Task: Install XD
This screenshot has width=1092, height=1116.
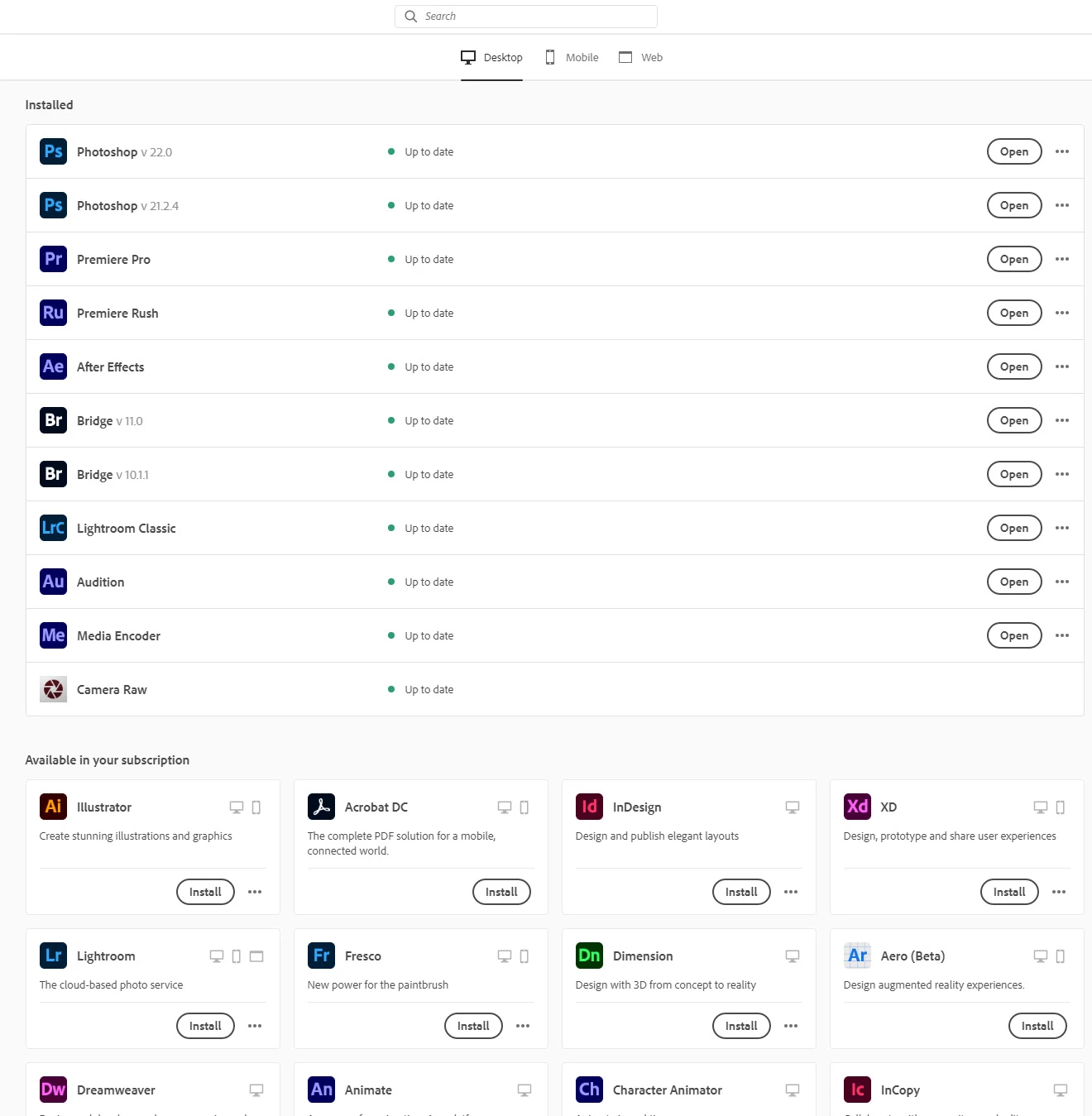Action: coord(1009,892)
